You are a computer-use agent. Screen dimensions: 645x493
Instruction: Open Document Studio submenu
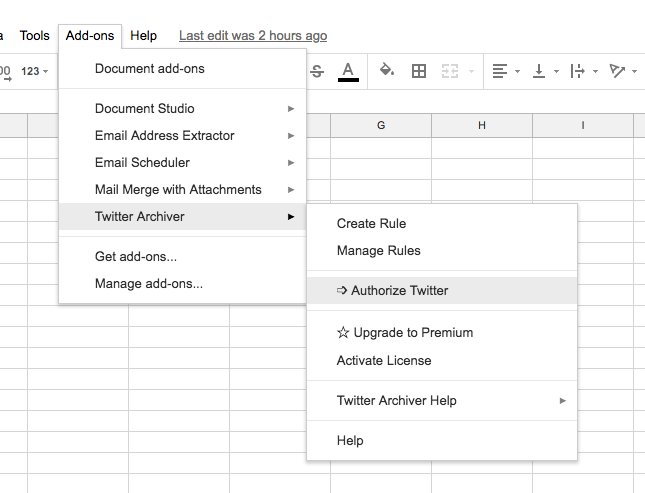coord(183,109)
